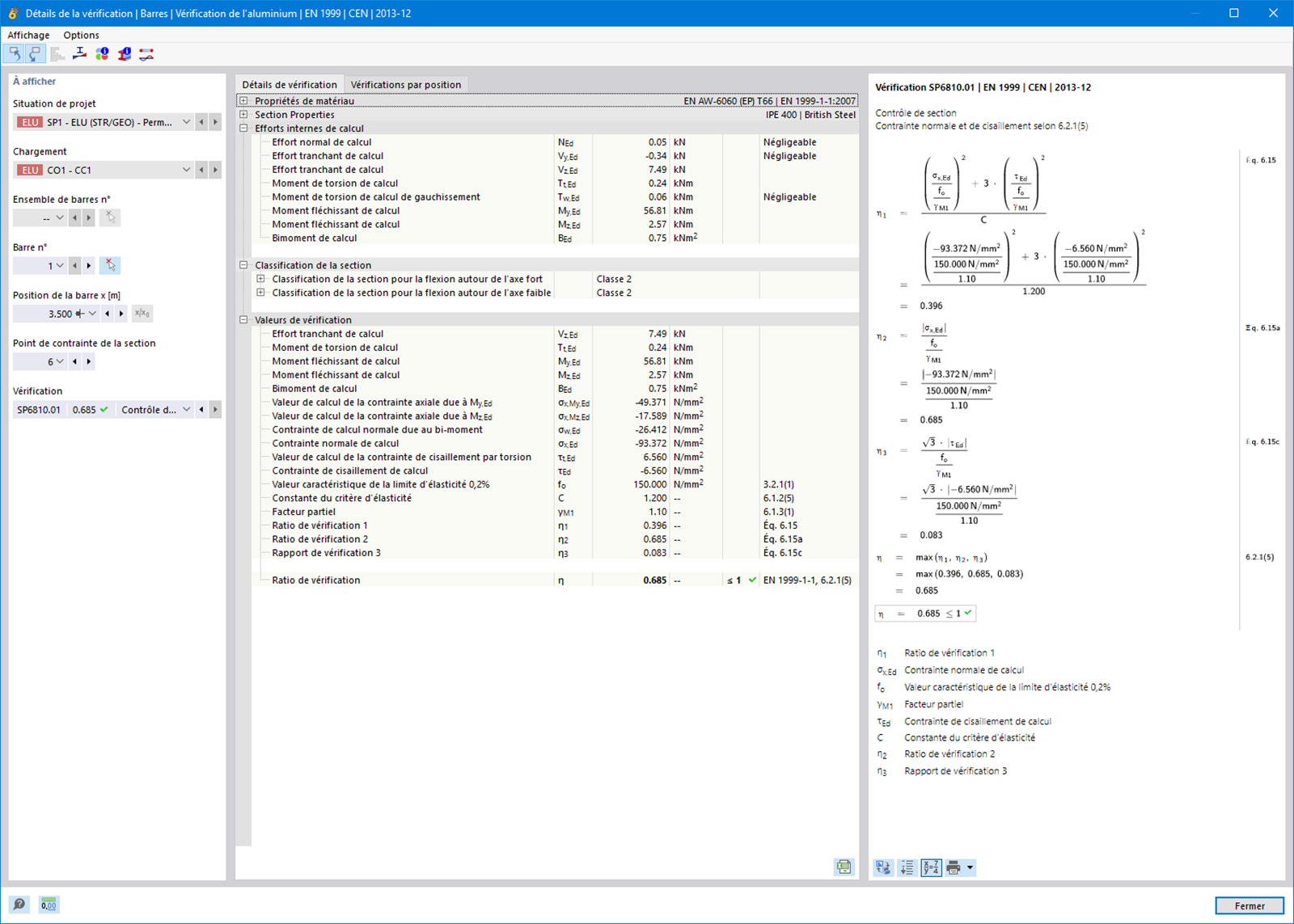Step to next bar position x
This screenshot has height=924, width=1294.
121,314
